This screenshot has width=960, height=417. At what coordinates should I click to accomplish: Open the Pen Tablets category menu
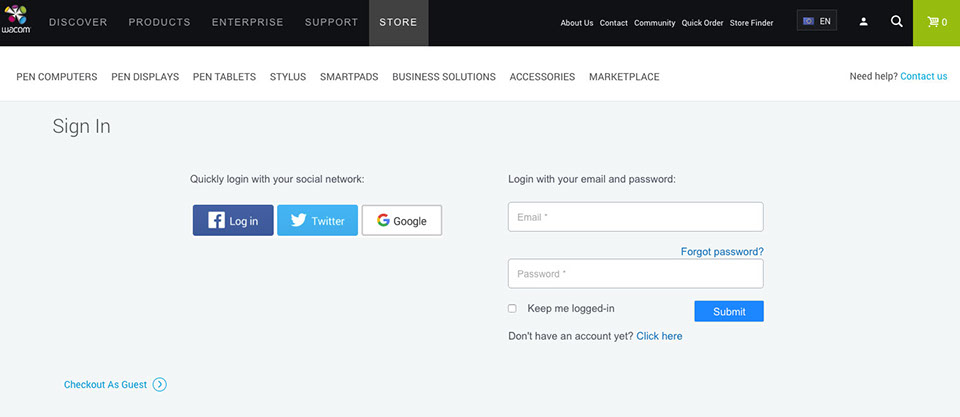(224, 77)
